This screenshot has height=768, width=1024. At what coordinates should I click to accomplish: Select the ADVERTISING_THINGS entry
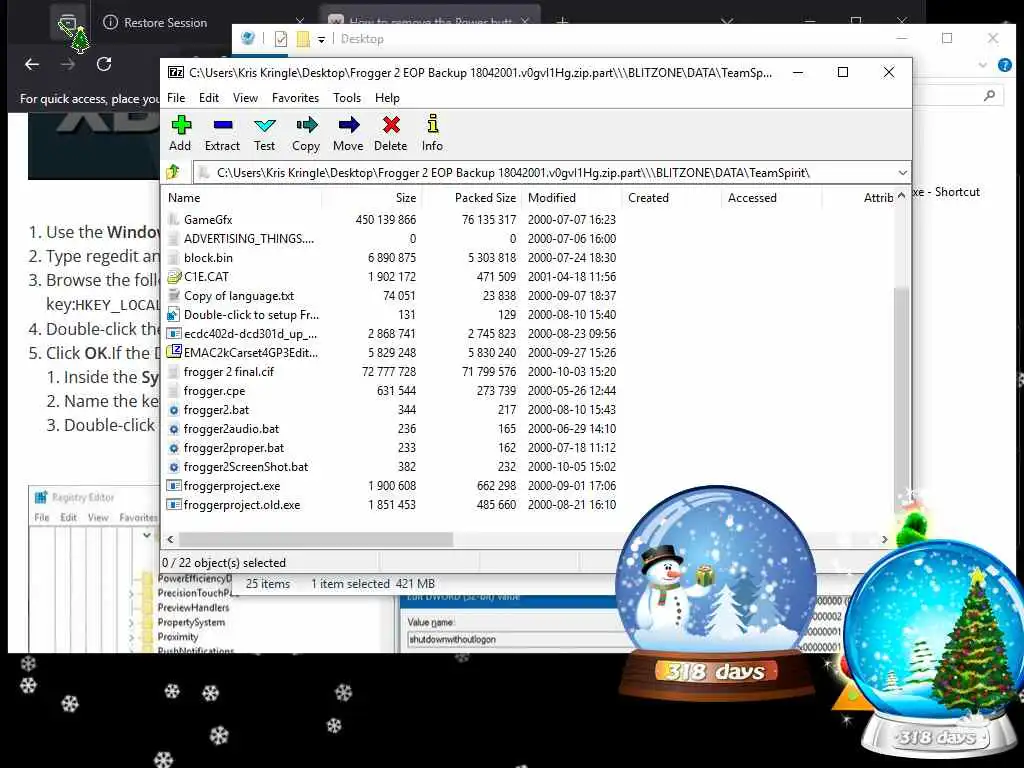pyautogui.click(x=248, y=239)
